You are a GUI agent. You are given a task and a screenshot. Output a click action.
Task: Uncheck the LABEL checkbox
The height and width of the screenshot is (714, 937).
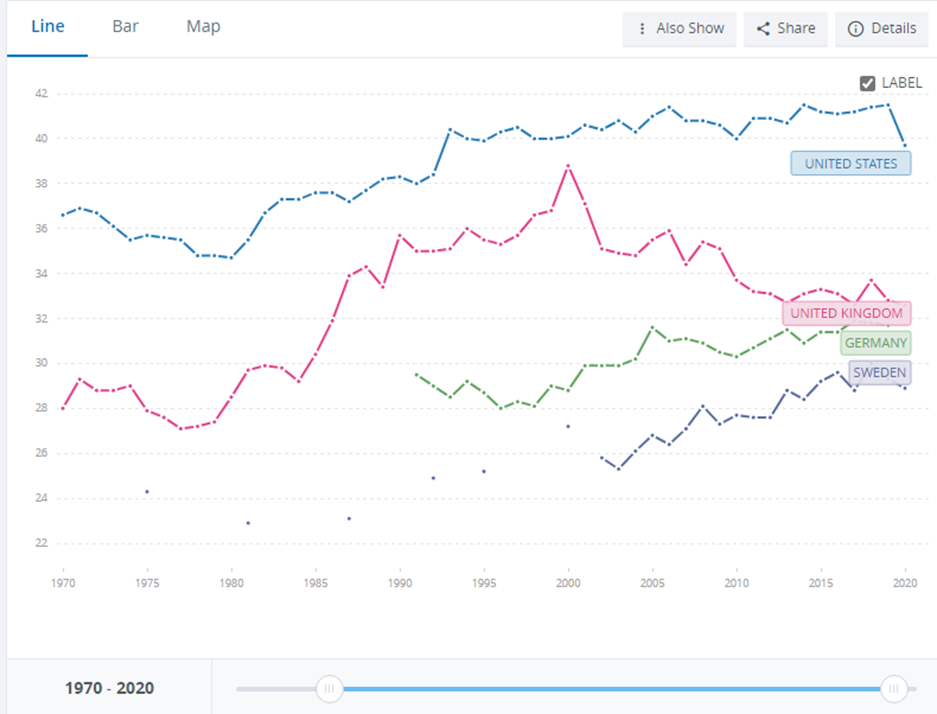coord(868,84)
